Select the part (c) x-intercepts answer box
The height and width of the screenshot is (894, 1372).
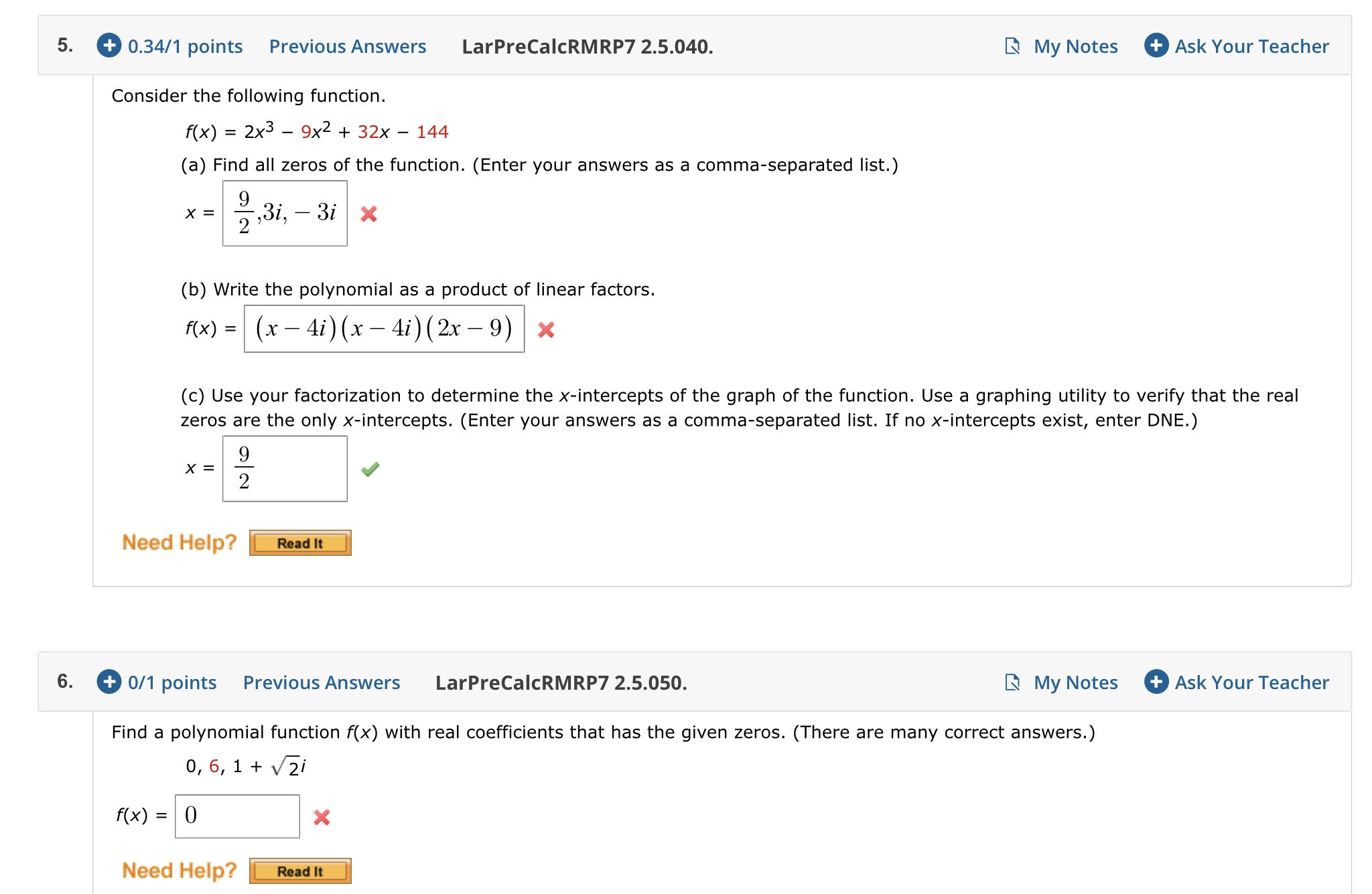tap(283, 469)
